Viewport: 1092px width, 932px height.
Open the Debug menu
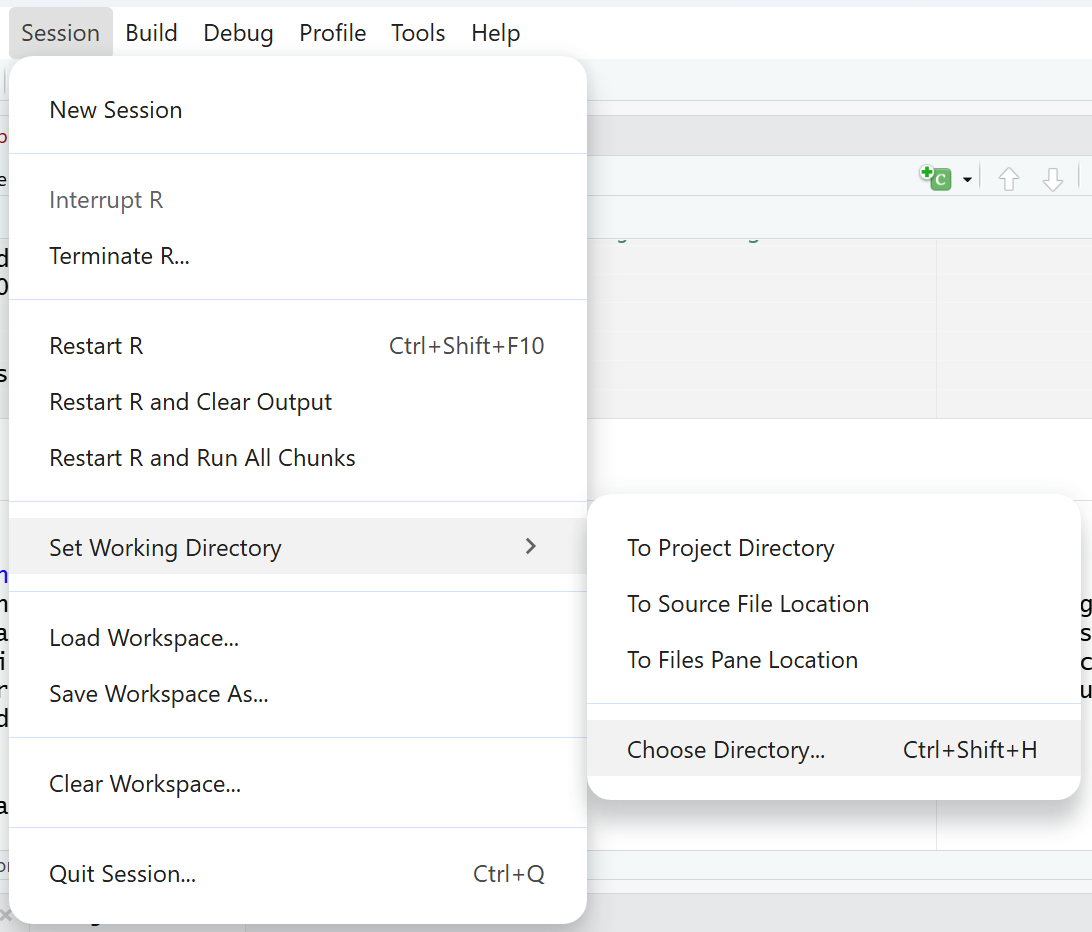pyautogui.click(x=238, y=33)
